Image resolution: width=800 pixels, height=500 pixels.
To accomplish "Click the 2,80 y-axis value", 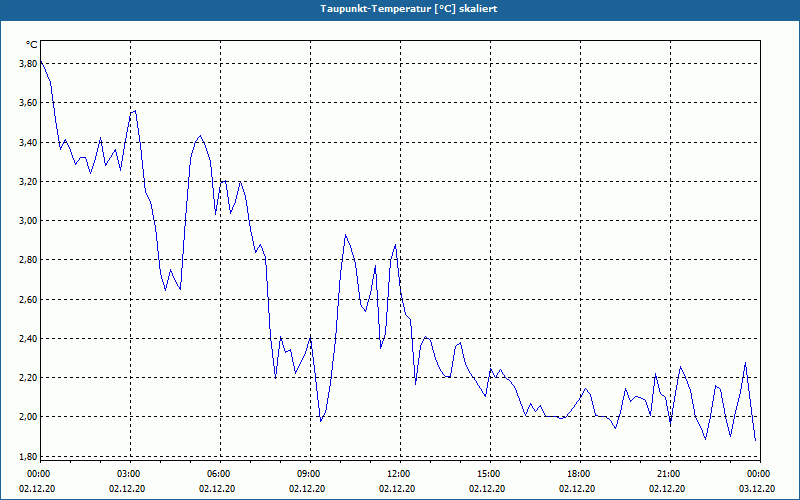I will (28, 260).
